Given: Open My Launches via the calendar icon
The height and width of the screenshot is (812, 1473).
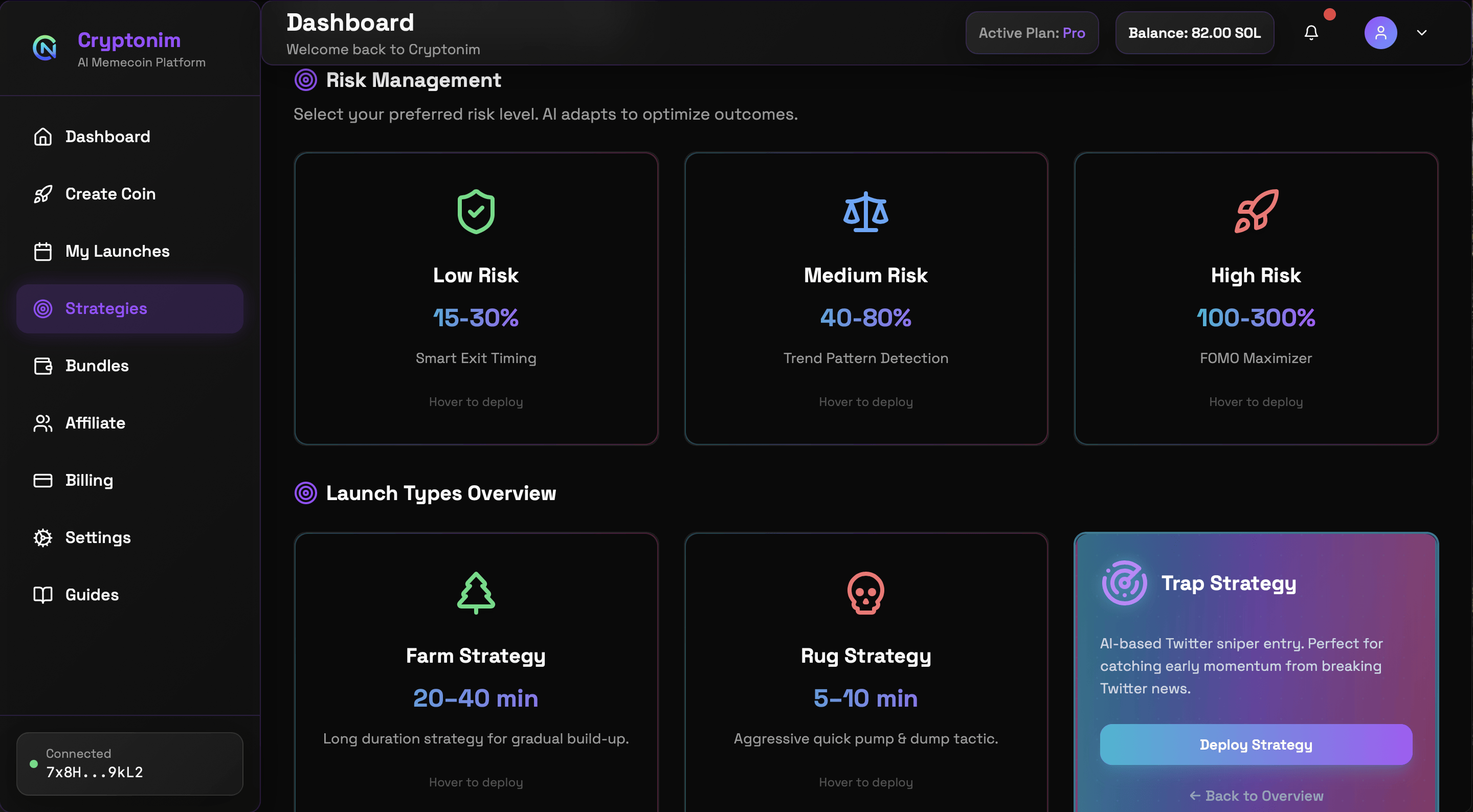Looking at the screenshot, I should tap(43, 251).
